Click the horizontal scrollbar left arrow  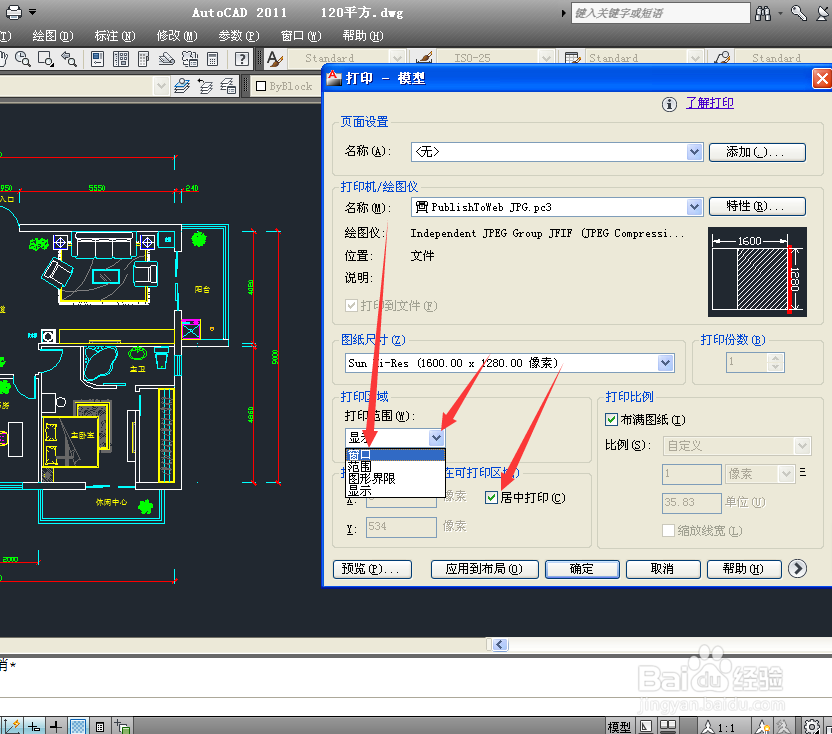500,644
